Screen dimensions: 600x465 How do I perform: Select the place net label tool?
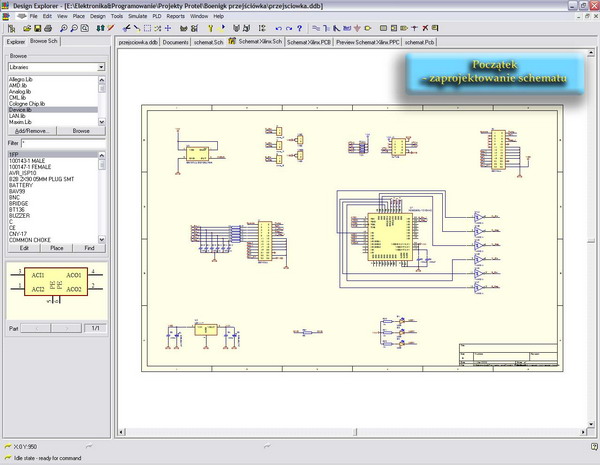click(x=347, y=28)
